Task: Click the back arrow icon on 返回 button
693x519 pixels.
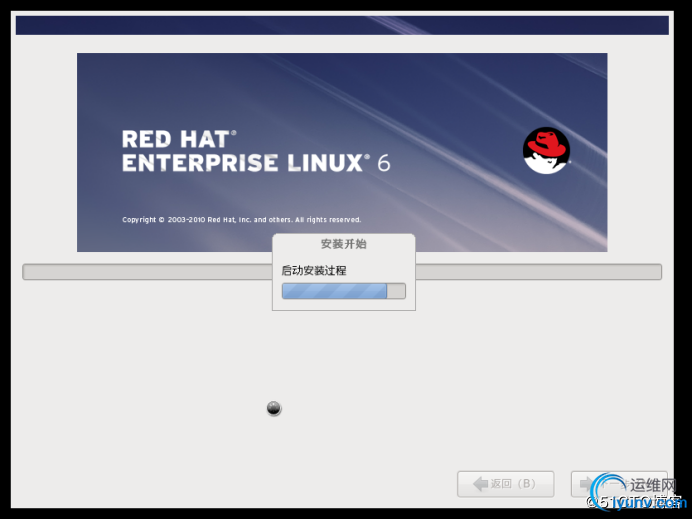Action: [x=480, y=484]
